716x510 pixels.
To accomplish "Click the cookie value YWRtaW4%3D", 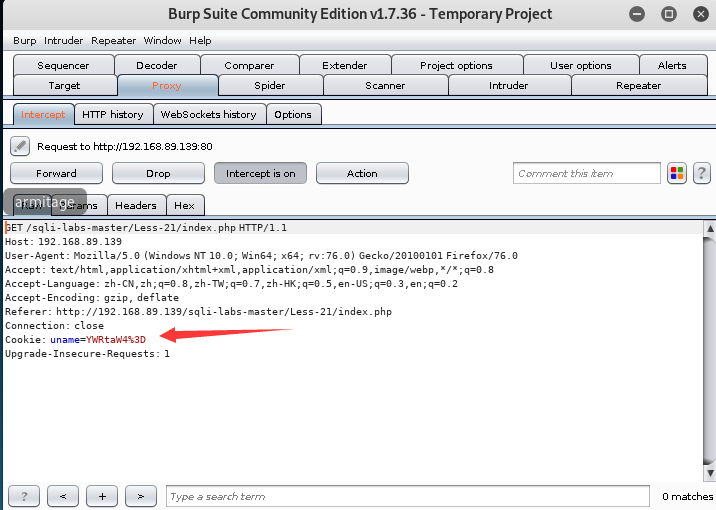I will pyautogui.click(x=116, y=340).
